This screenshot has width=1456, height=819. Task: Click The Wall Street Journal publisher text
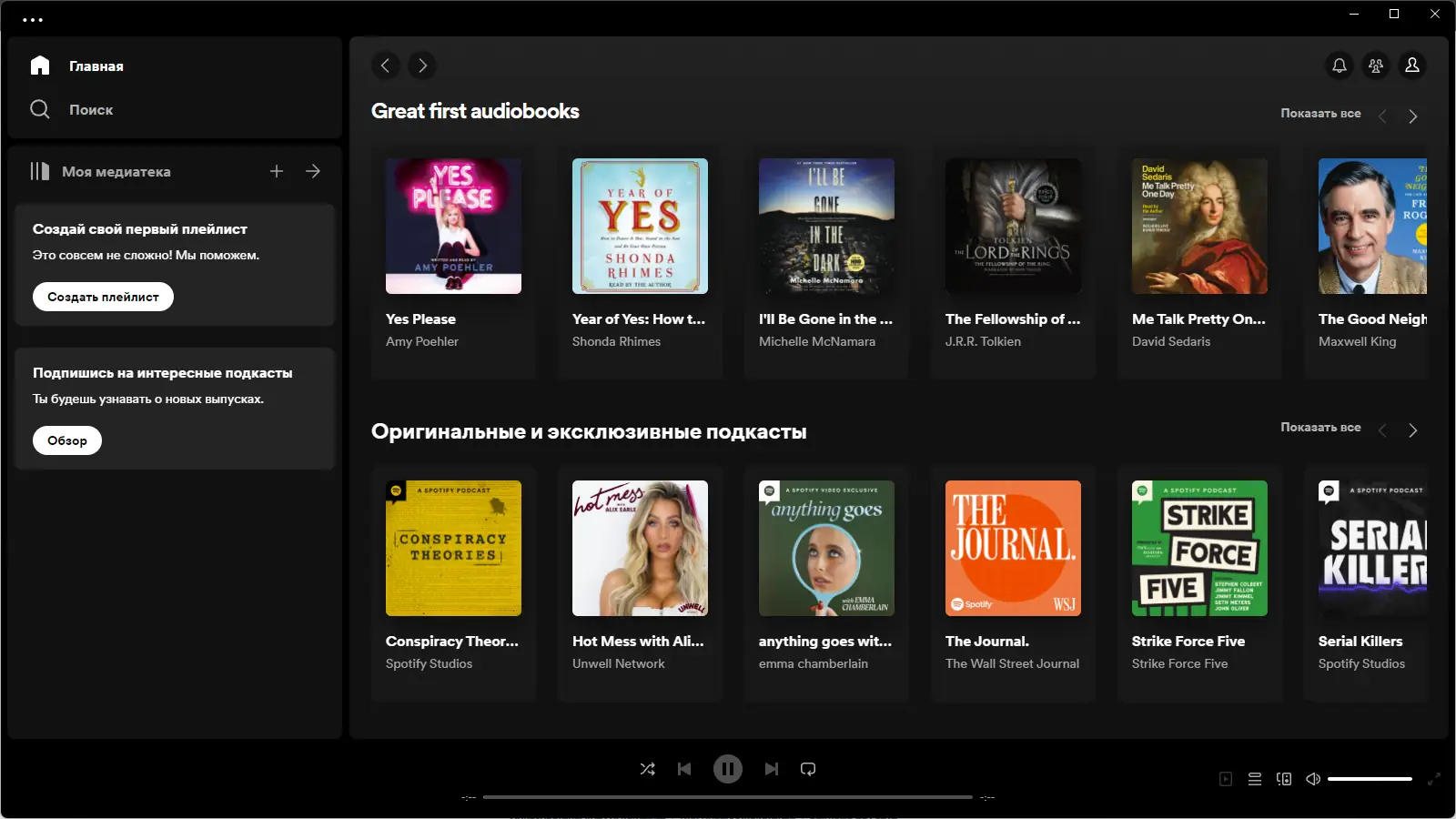[1012, 664]
